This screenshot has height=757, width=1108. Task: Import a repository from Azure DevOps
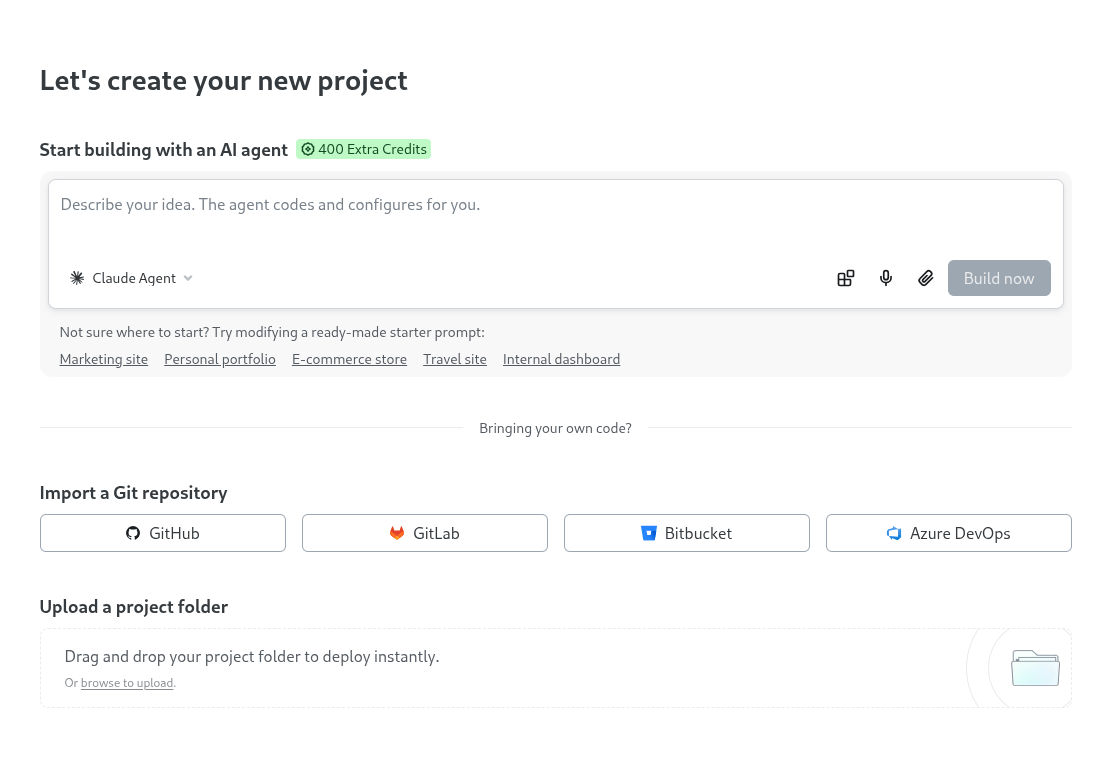tap(948, 533)
